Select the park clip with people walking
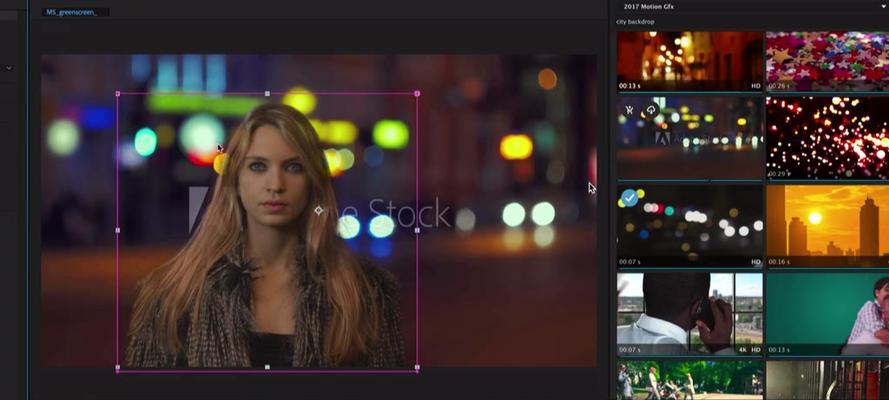The image size is (889, 400). pyautogui.click(x=689, y=380)
